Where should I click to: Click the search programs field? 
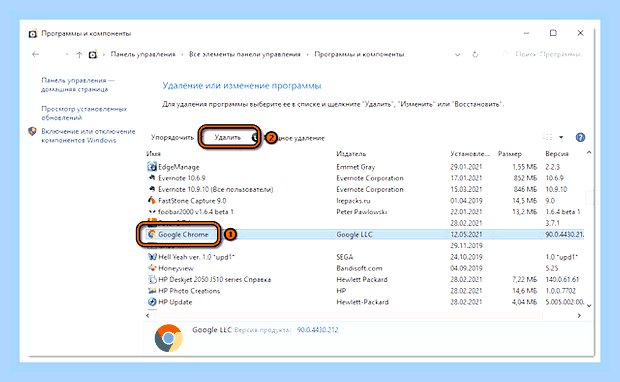pos(544,54)
